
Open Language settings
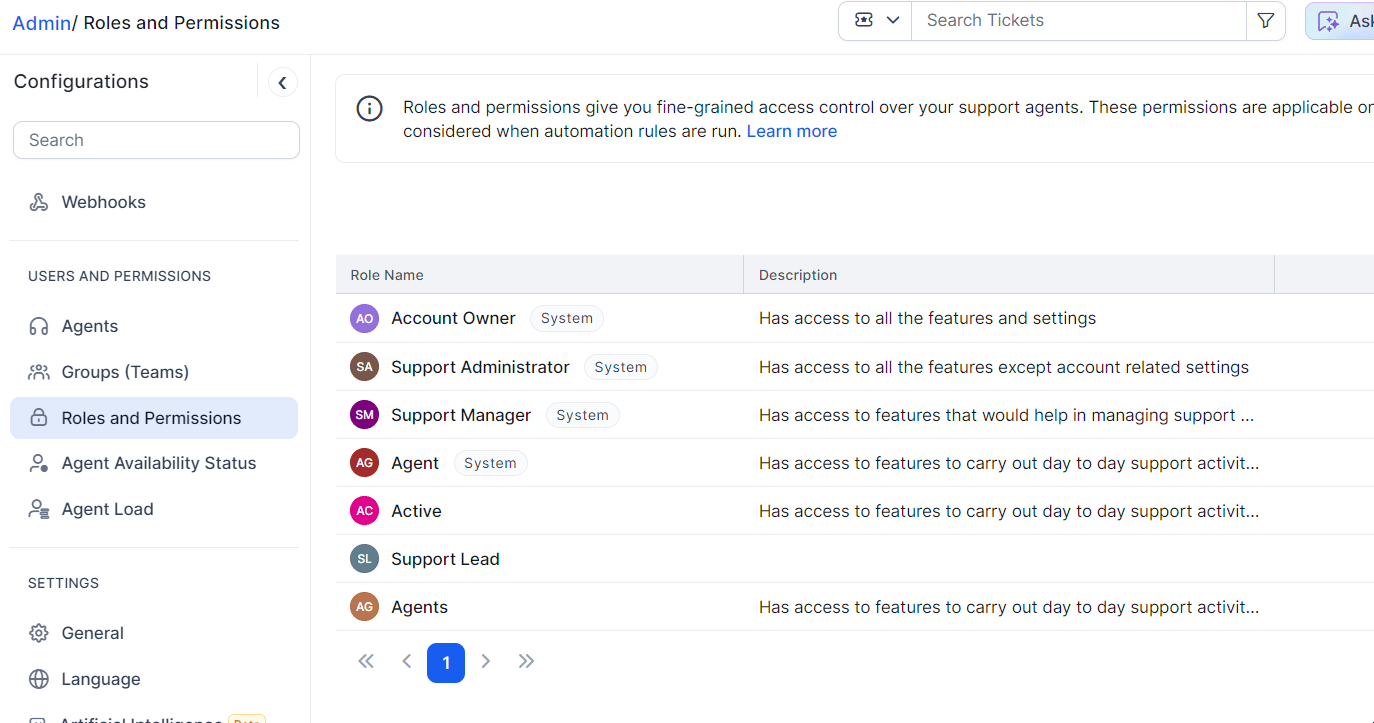coord(101,679)
